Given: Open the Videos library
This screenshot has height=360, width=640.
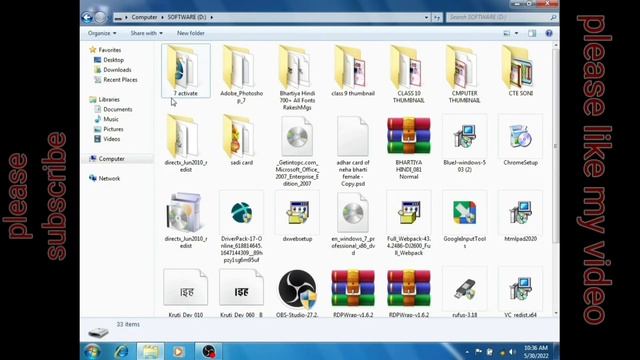Looking at the screenshot, I should point(107,139).
